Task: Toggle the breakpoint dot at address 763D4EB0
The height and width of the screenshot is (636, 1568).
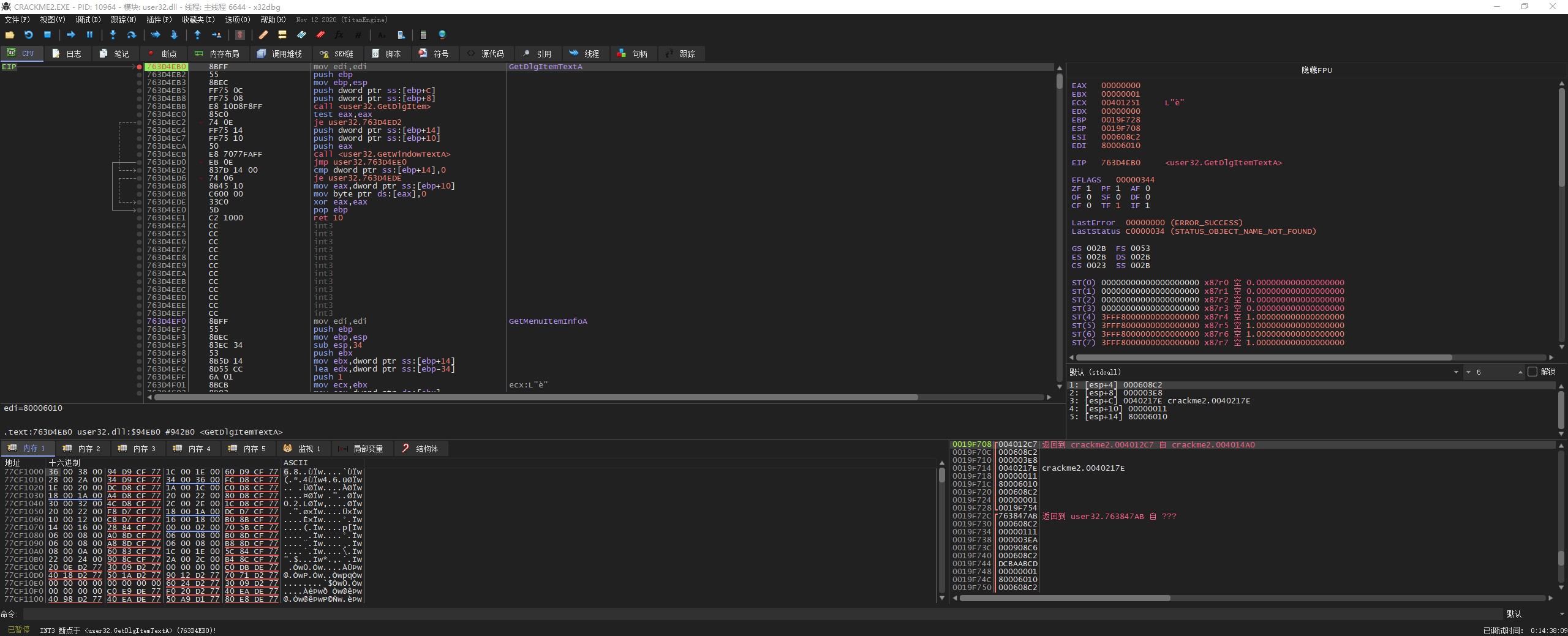Action: pos(140,67)
